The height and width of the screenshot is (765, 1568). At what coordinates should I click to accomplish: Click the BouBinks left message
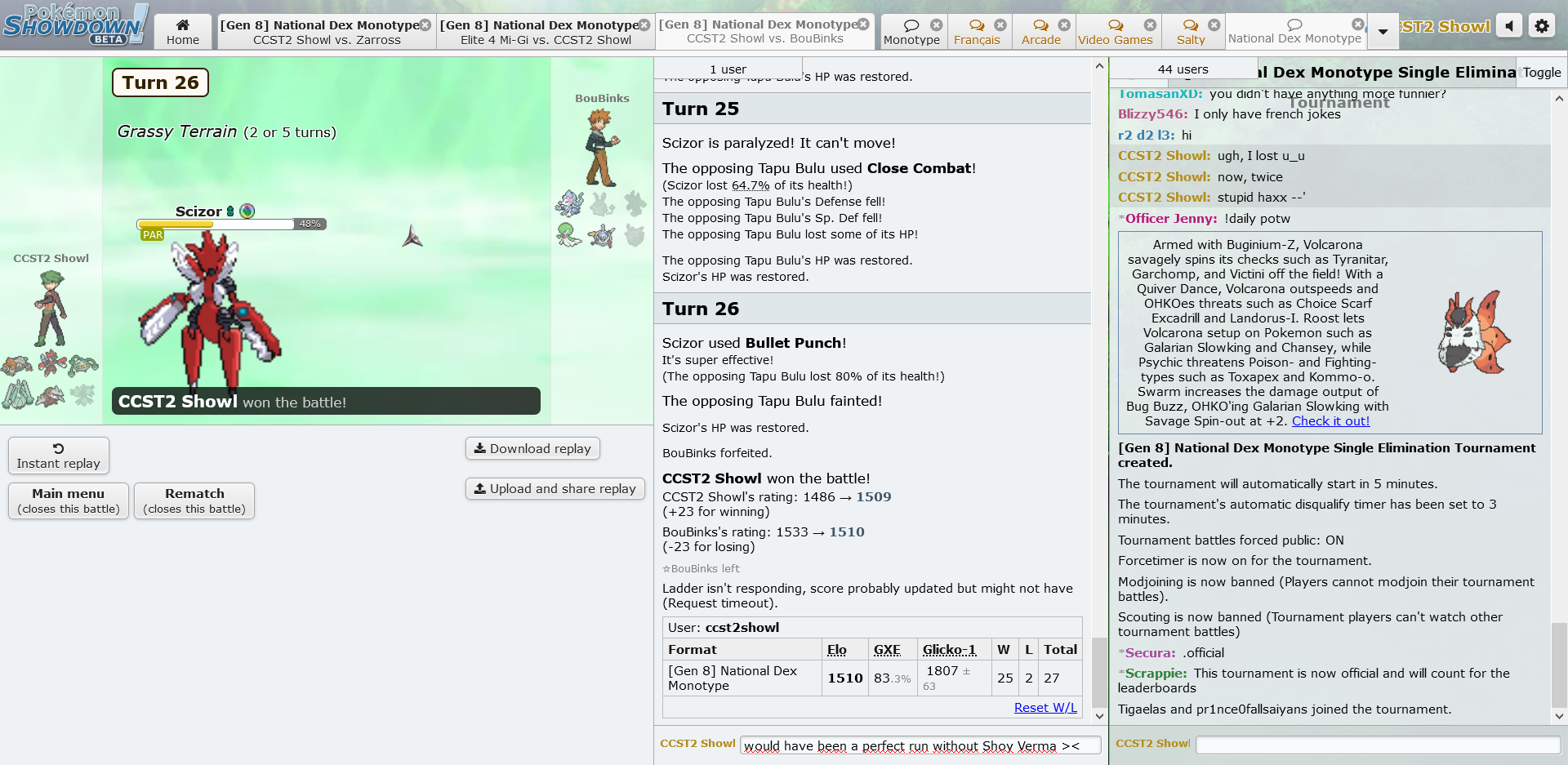(702, 568)
